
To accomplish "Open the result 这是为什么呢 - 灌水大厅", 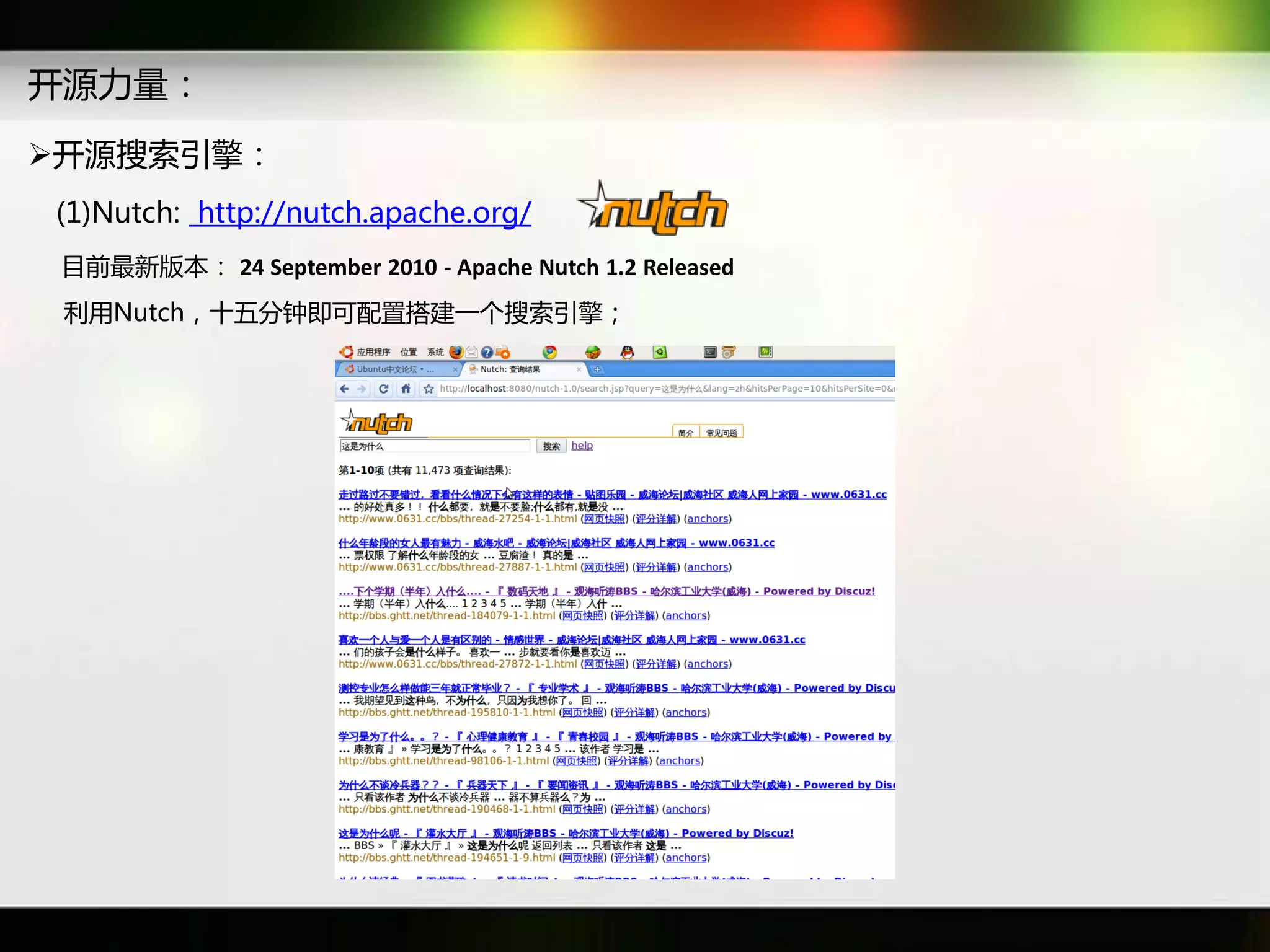I will pyautogui.click(x=566, y=833).
